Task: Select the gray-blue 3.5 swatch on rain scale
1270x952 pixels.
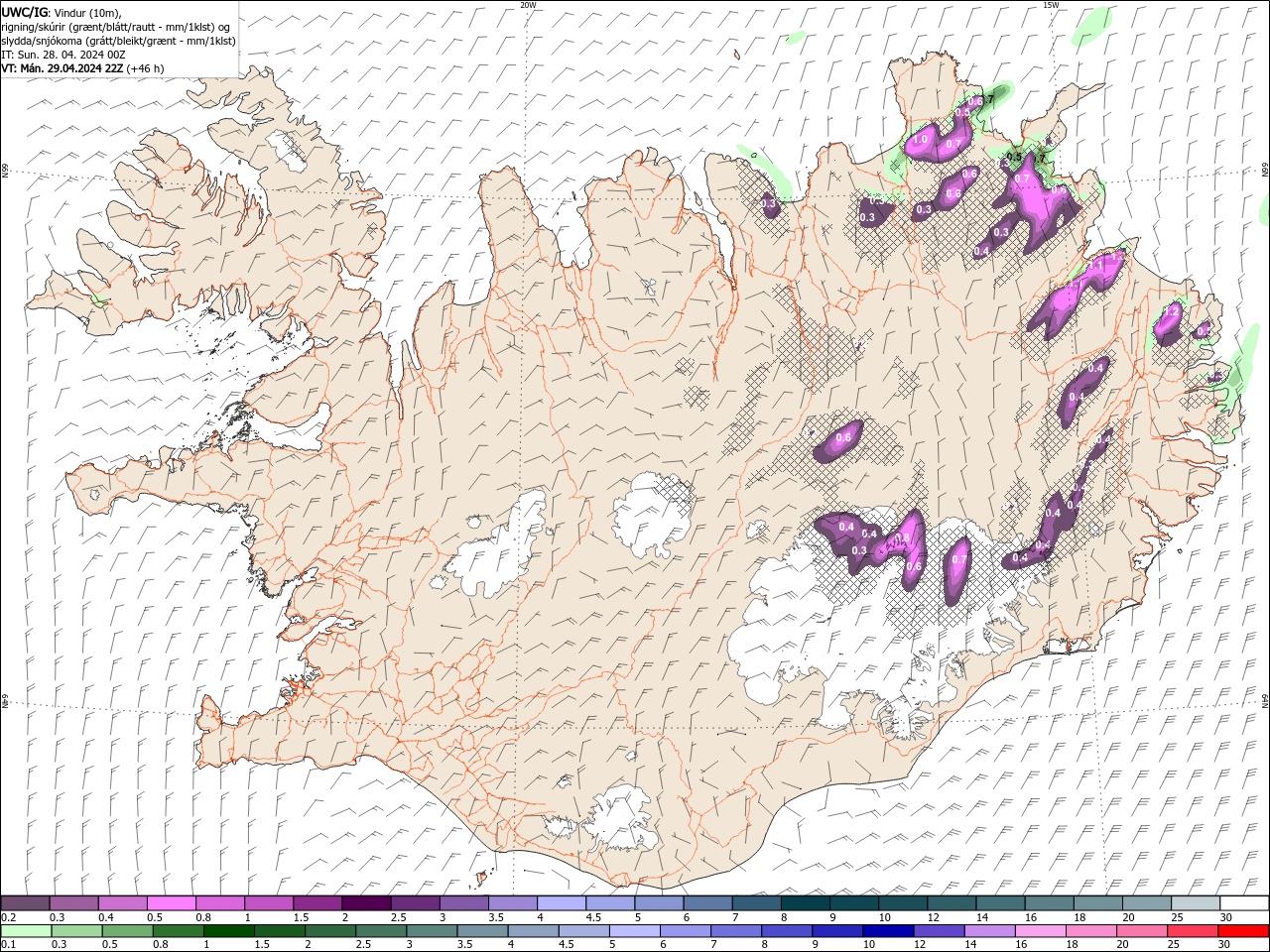Action: (483, 930)
